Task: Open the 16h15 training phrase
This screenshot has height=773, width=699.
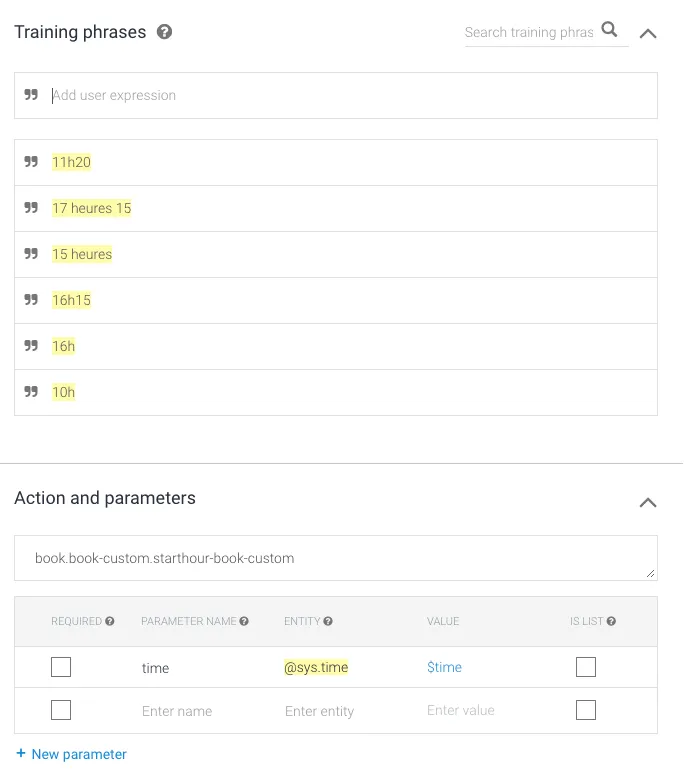Action: [x=72, y=300]
